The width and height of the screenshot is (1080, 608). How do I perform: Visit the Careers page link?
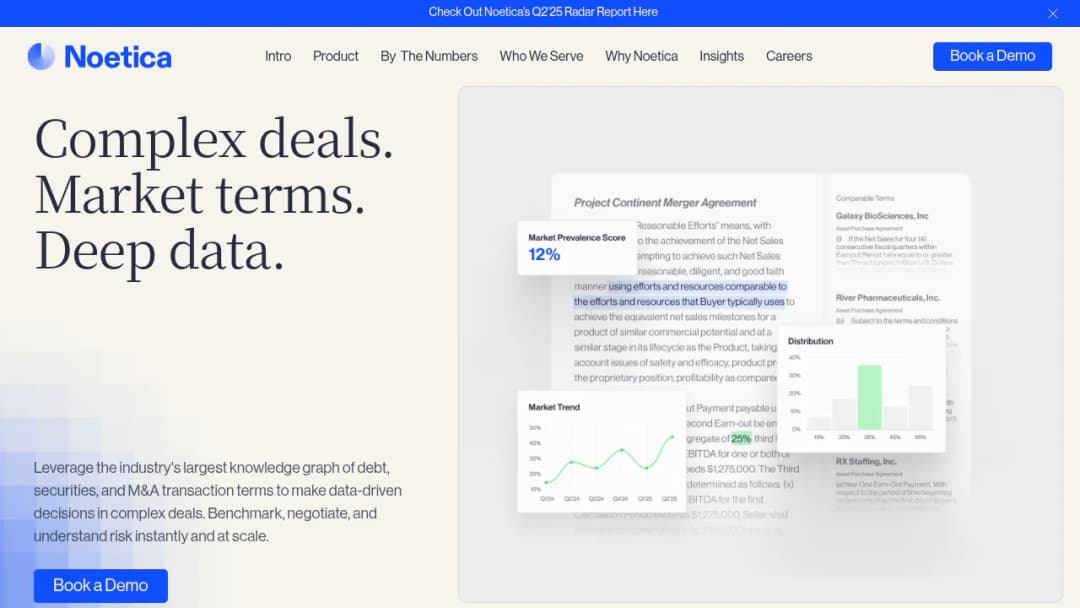pos(789,56)
